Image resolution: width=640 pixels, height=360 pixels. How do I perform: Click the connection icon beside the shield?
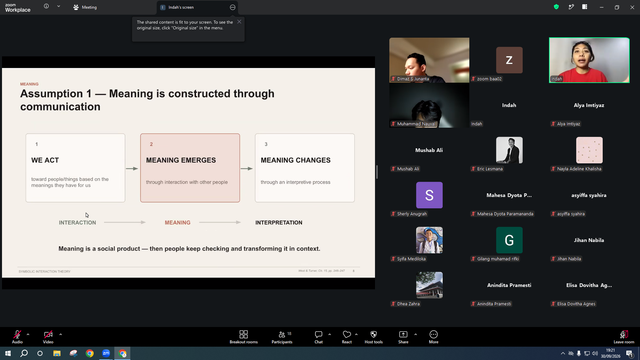click(x=571, y=7)
